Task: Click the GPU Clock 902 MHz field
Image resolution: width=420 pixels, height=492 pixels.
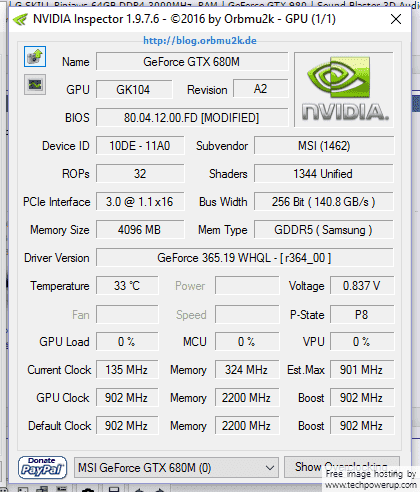Action: pyautogui.click(x=127, y=397)
